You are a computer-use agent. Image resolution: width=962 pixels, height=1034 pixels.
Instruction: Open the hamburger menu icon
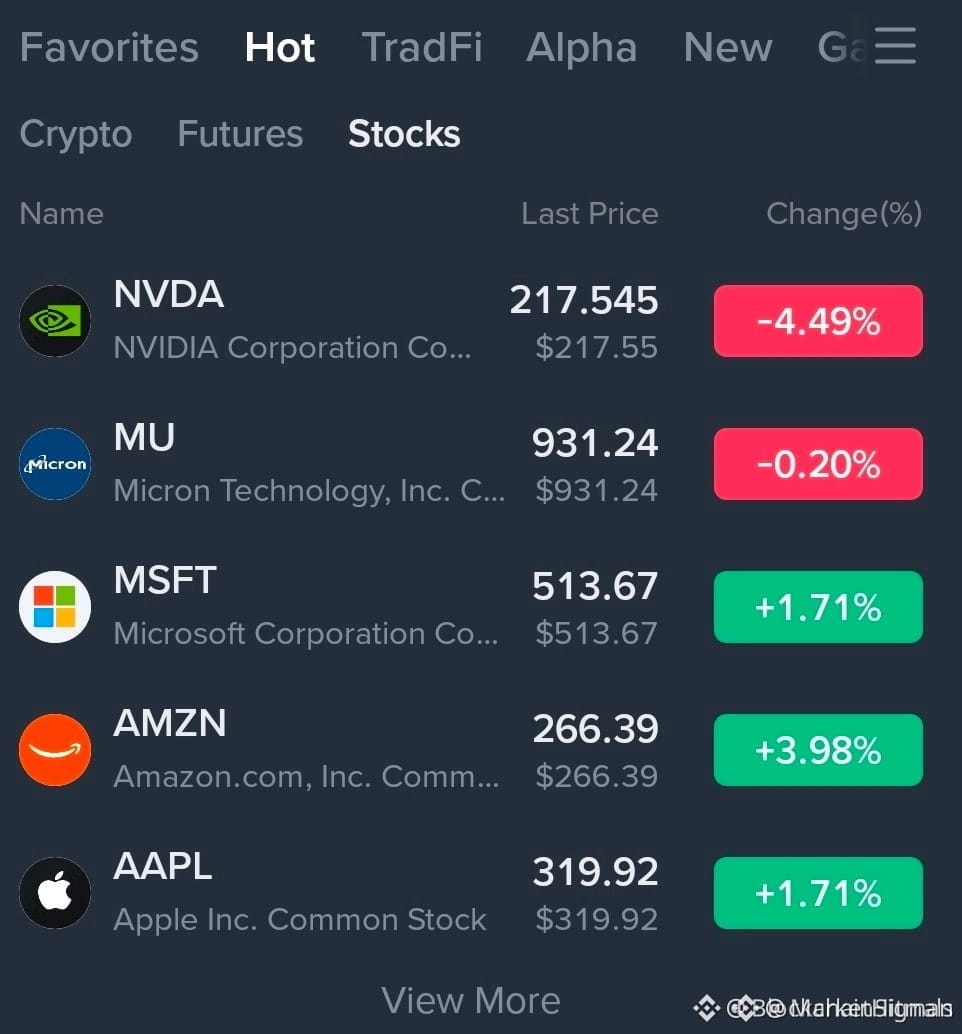(895, 46)
